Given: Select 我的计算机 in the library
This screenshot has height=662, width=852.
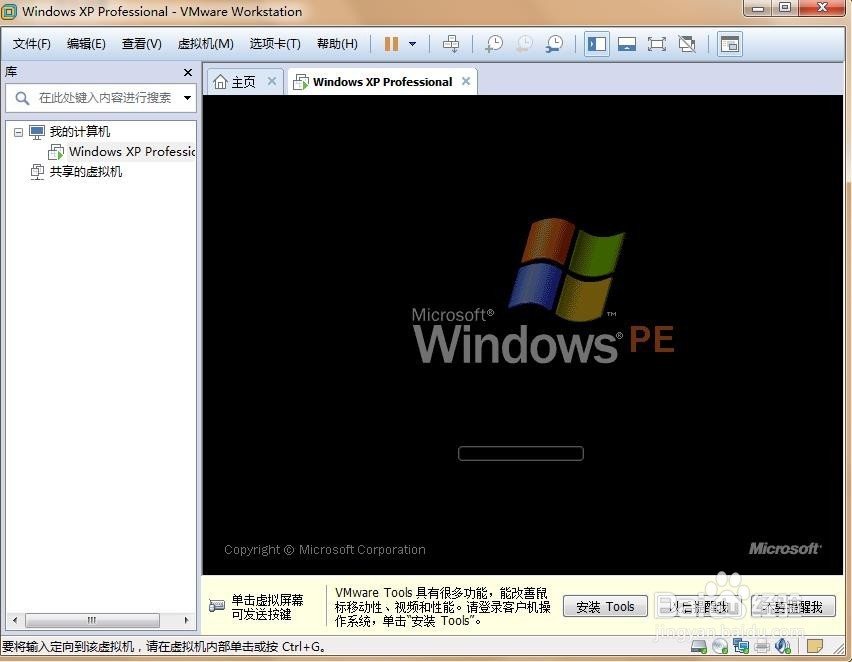Looking at the screenshot, I should point(79,132).
